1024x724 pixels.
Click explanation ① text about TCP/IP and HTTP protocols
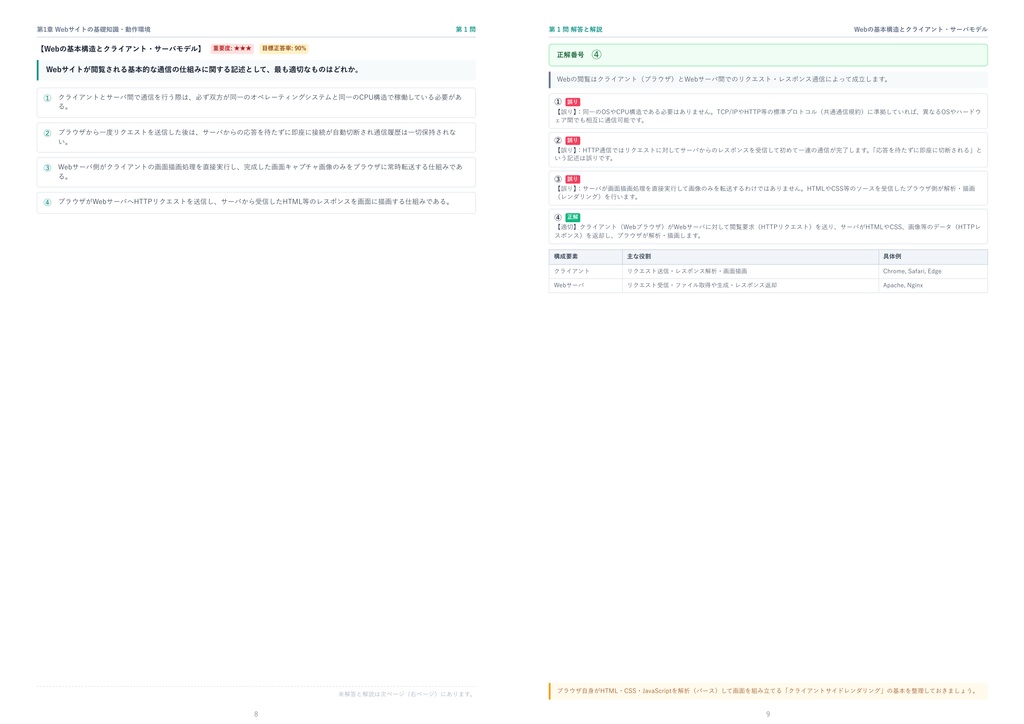768,116
